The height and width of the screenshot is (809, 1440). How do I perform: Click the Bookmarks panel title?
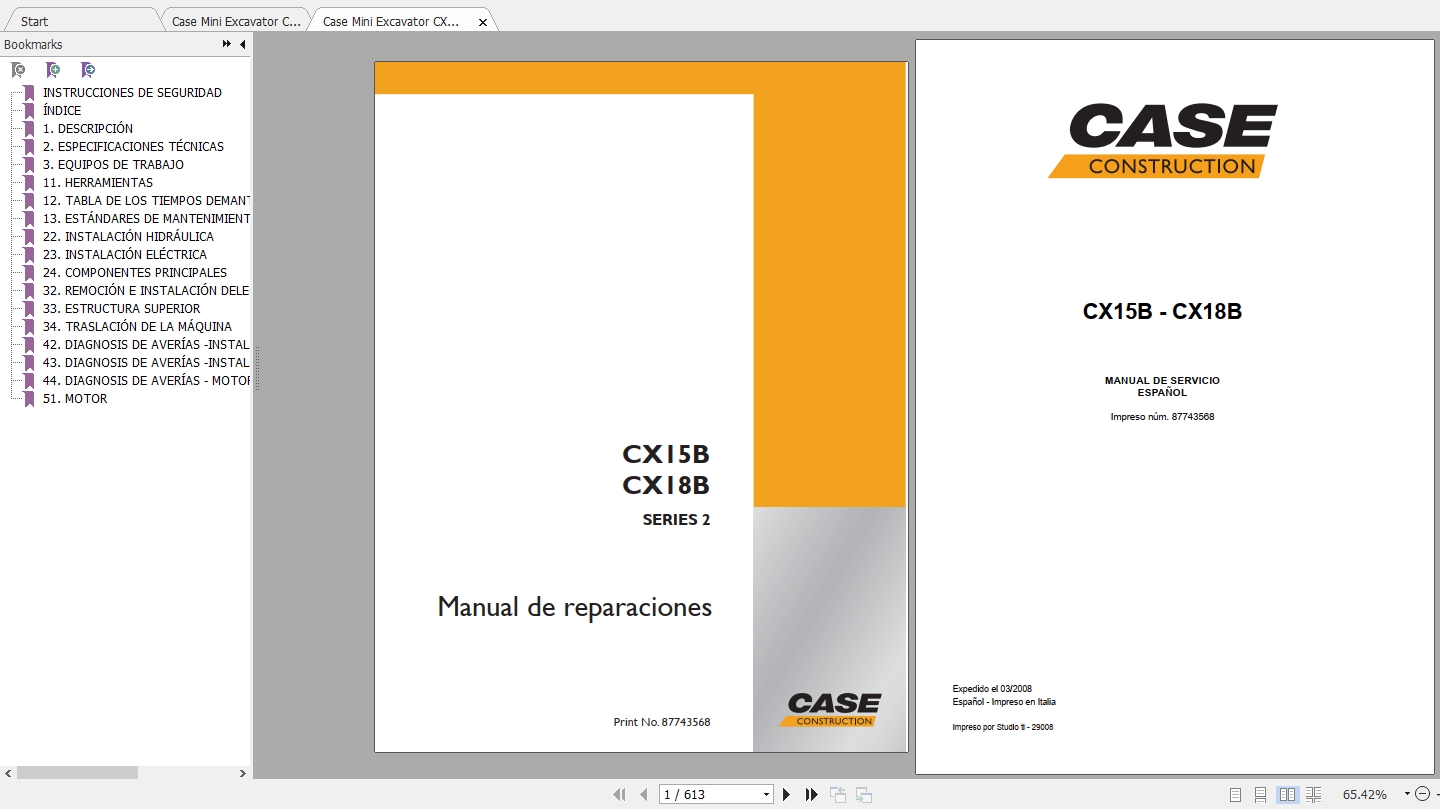point(33,45)
